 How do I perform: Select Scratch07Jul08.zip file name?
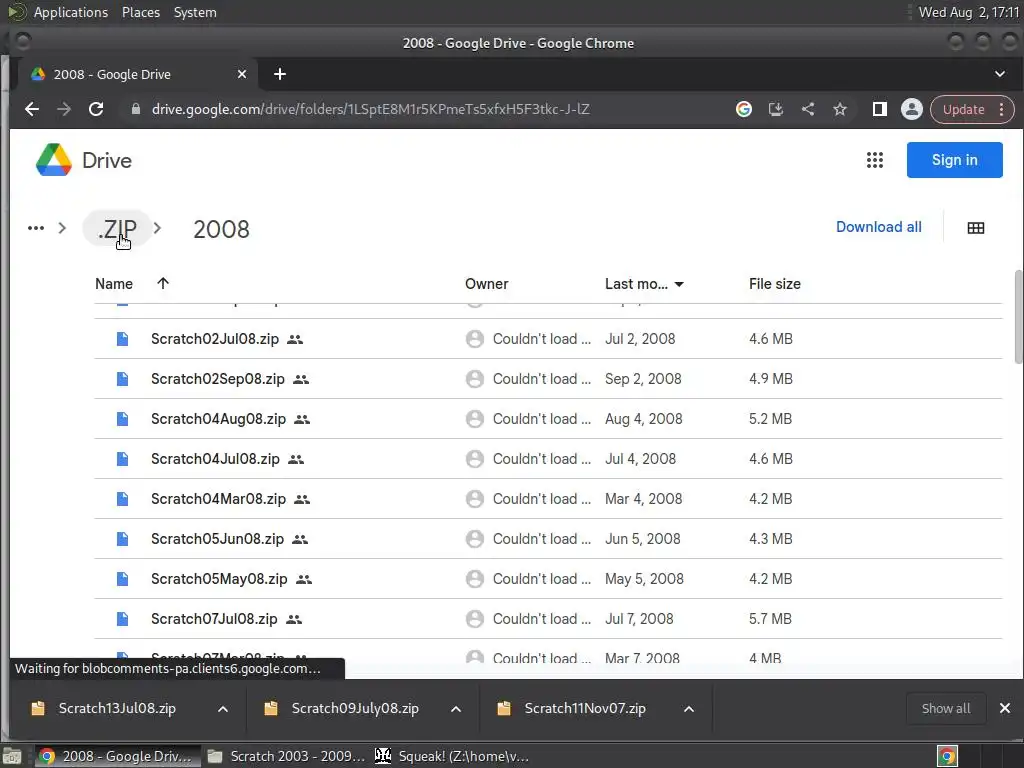coord(214,619)
